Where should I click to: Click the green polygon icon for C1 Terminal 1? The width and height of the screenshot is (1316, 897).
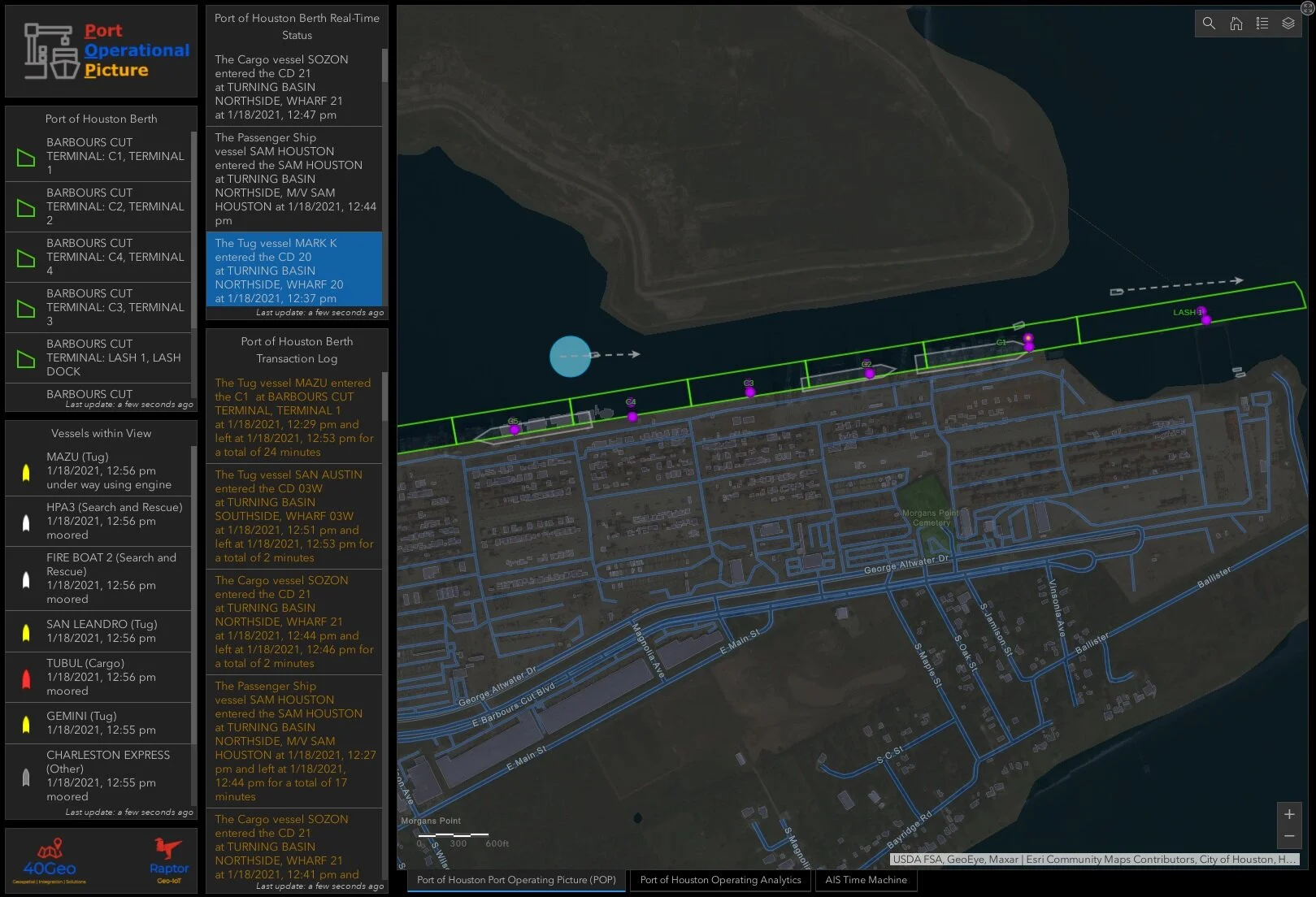(26, 158)
